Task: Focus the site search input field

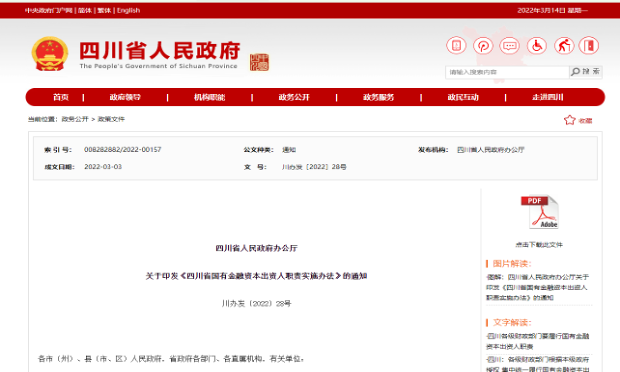Action: pos(507,72)
